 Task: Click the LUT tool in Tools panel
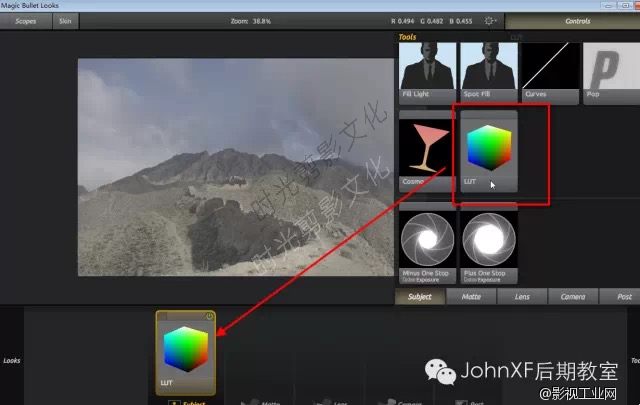pos(489,151)
